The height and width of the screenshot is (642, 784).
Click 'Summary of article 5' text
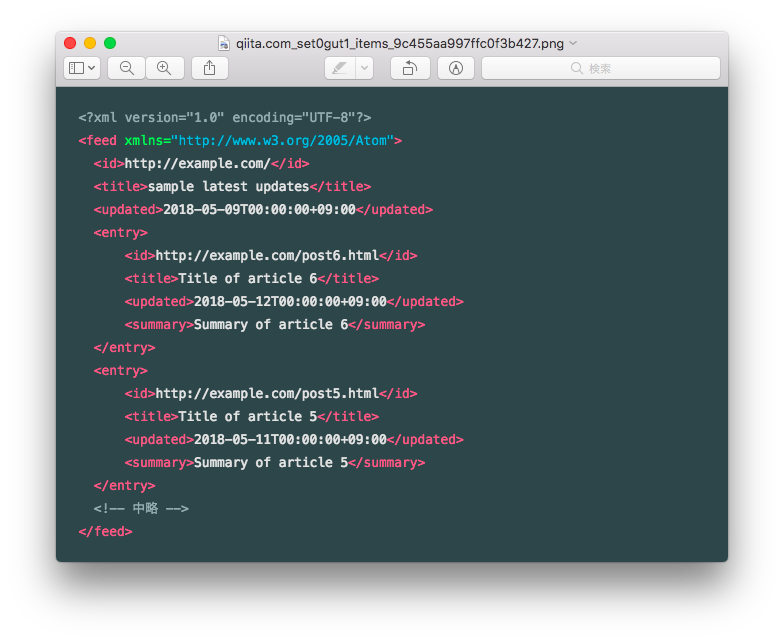[x=271, y=462]
